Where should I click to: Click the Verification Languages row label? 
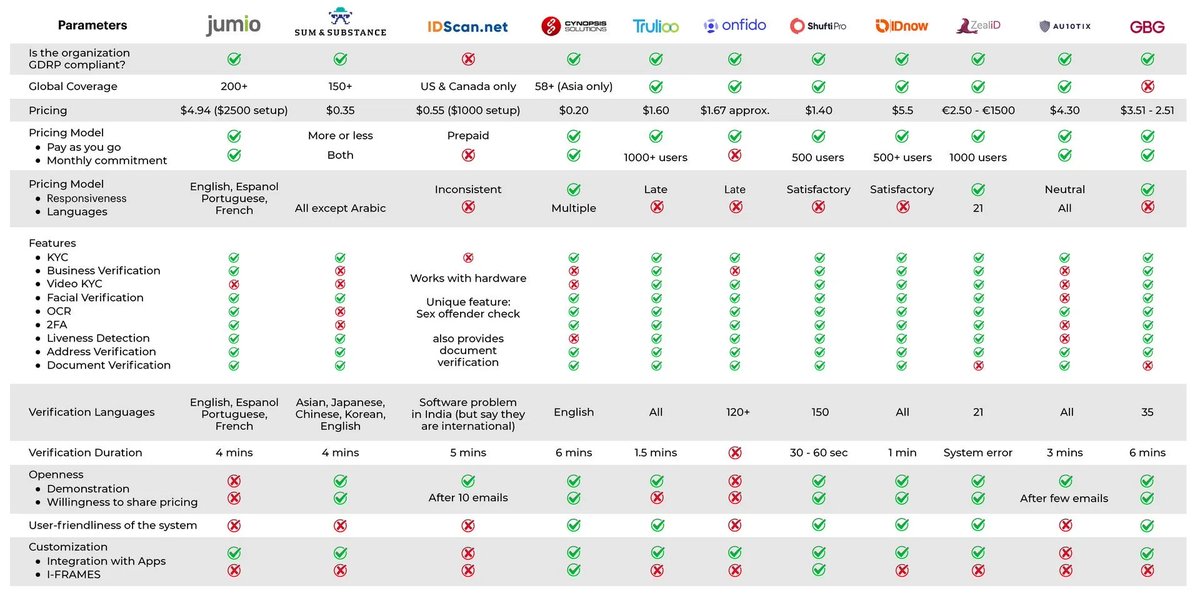click(x=92, y=412)
